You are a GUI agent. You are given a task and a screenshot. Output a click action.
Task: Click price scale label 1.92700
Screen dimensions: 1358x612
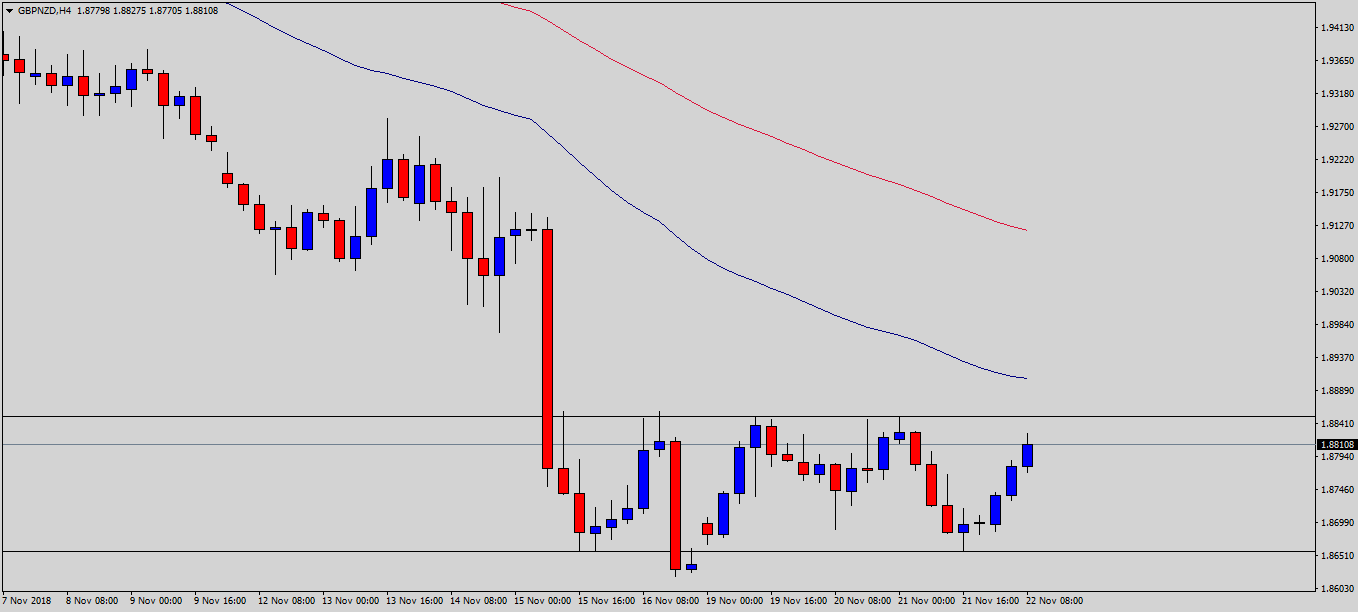click(x=1337, y=127)
